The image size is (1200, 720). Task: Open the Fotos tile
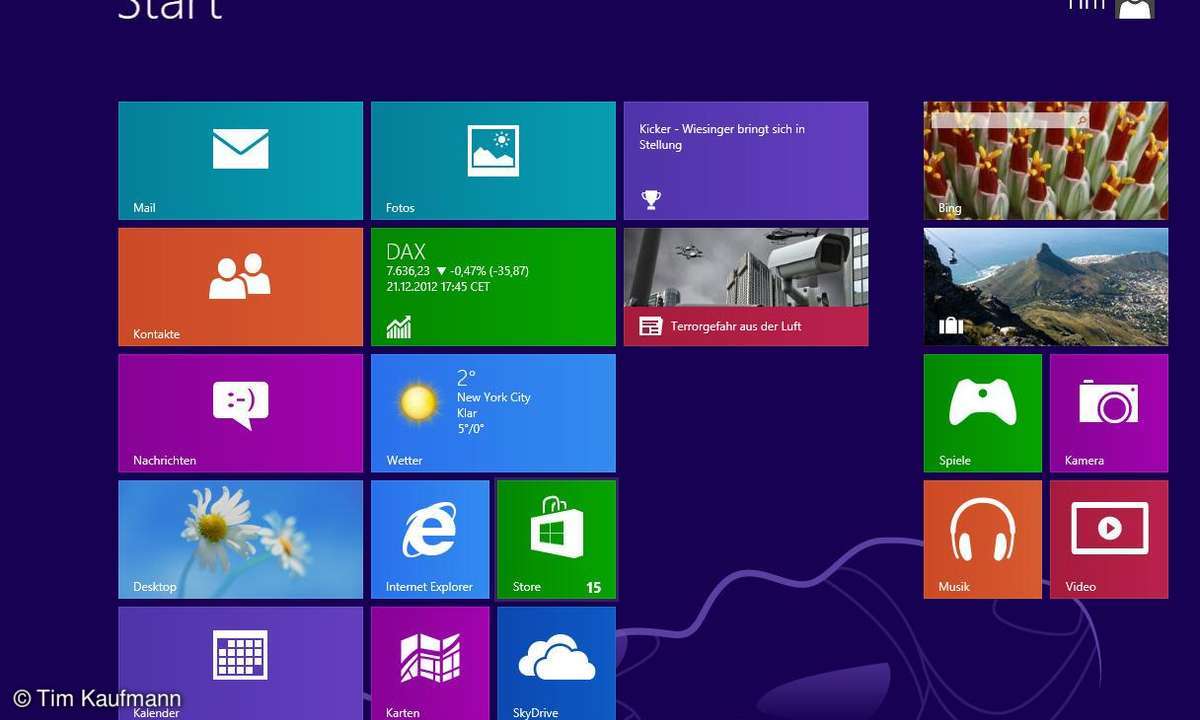(x=493, y=161)
